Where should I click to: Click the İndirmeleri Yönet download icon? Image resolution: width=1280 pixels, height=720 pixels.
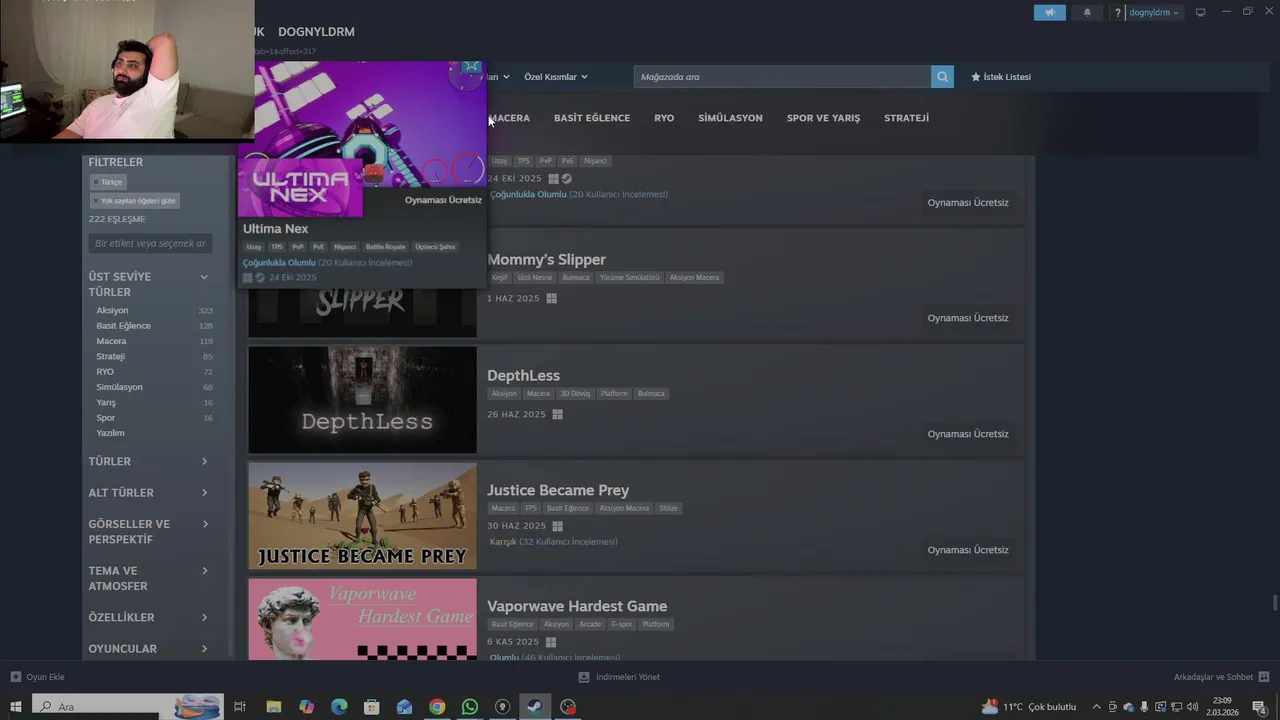pyautogui.click(x=584, y=677)
